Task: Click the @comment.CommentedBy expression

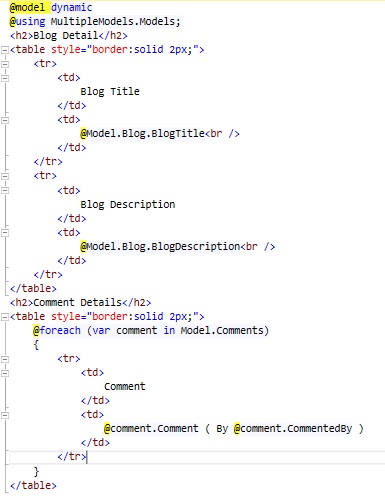Action: click(x=293, y=428)
